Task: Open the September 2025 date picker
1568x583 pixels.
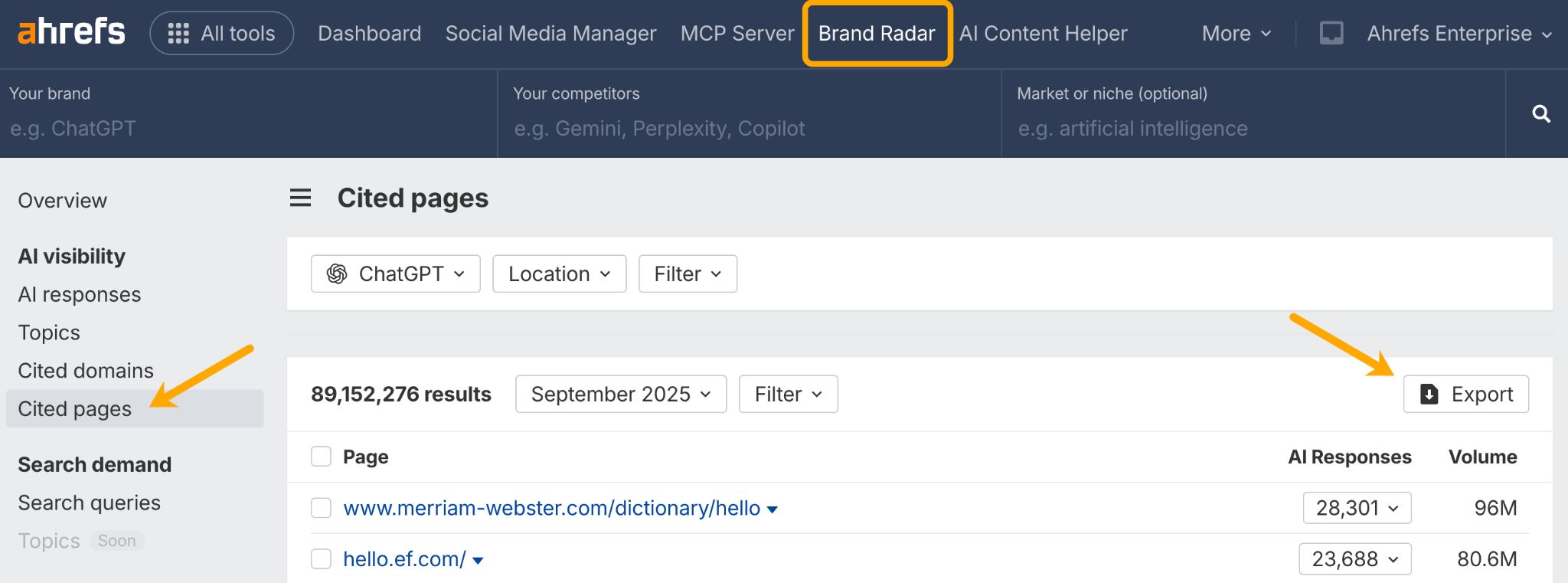Action: tap(620, 394)
